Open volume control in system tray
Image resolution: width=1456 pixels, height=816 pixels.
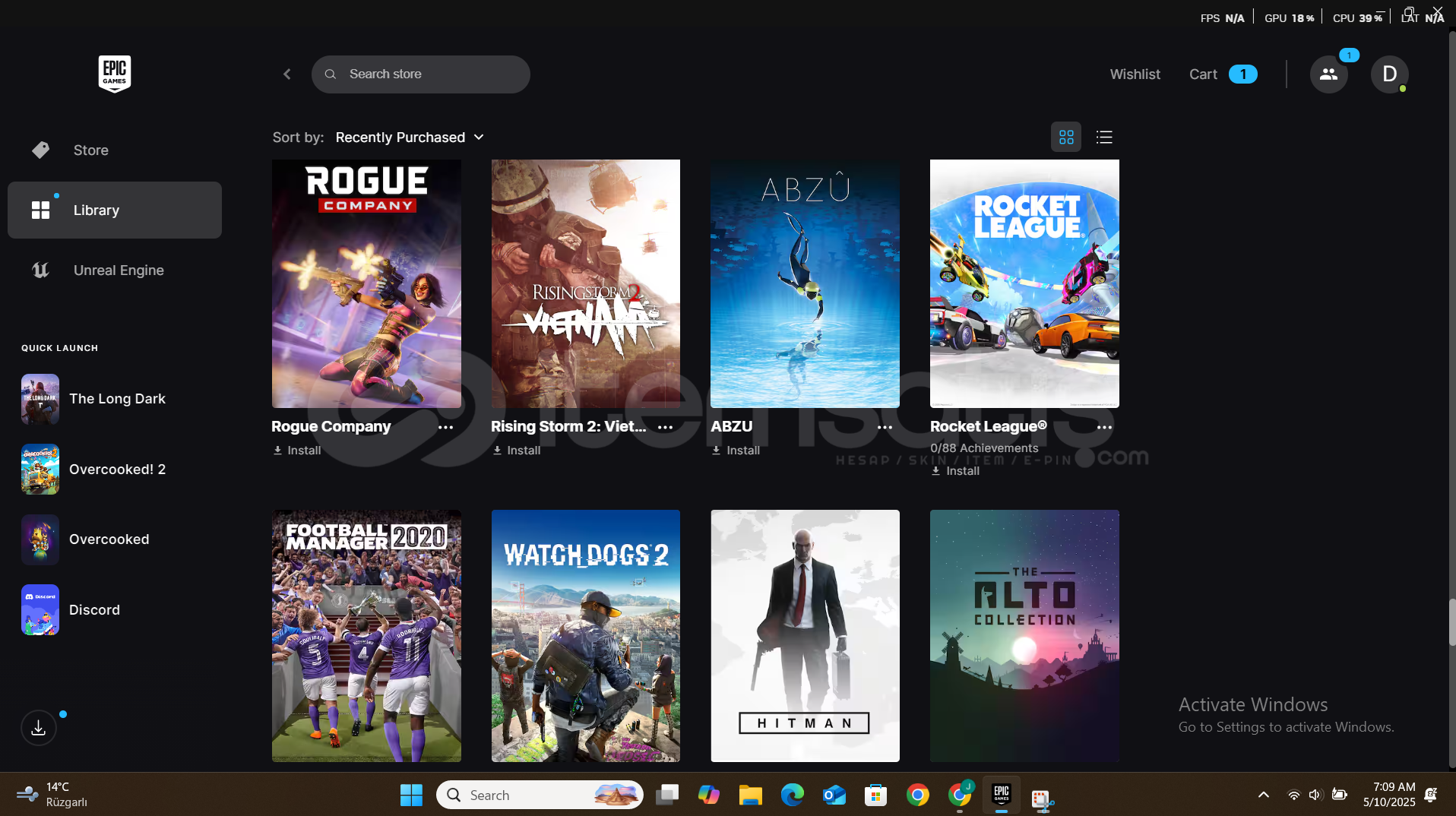(x=1315, y=795)
